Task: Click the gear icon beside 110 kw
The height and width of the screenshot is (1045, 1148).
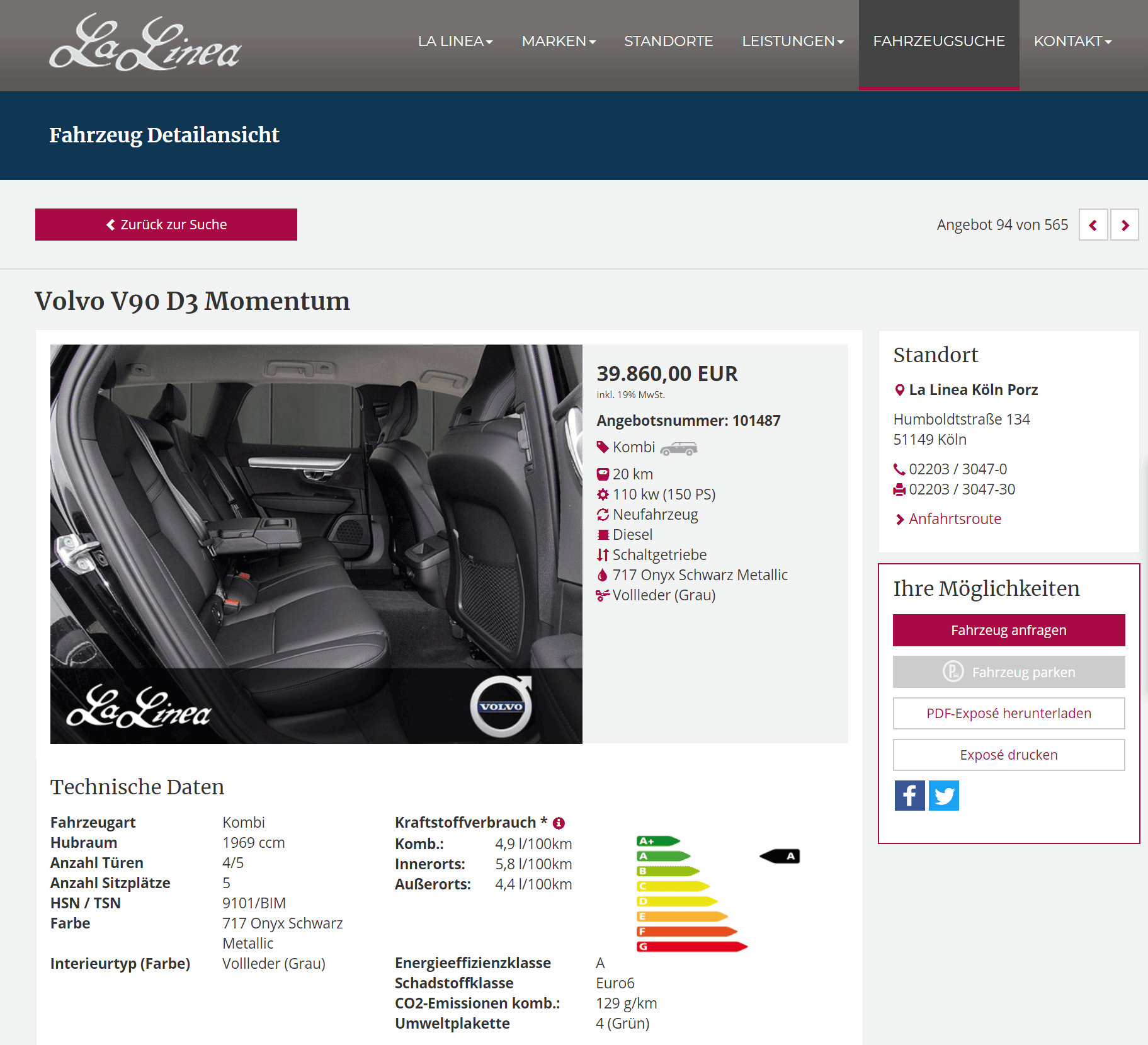Action: [x=603, y=494]
